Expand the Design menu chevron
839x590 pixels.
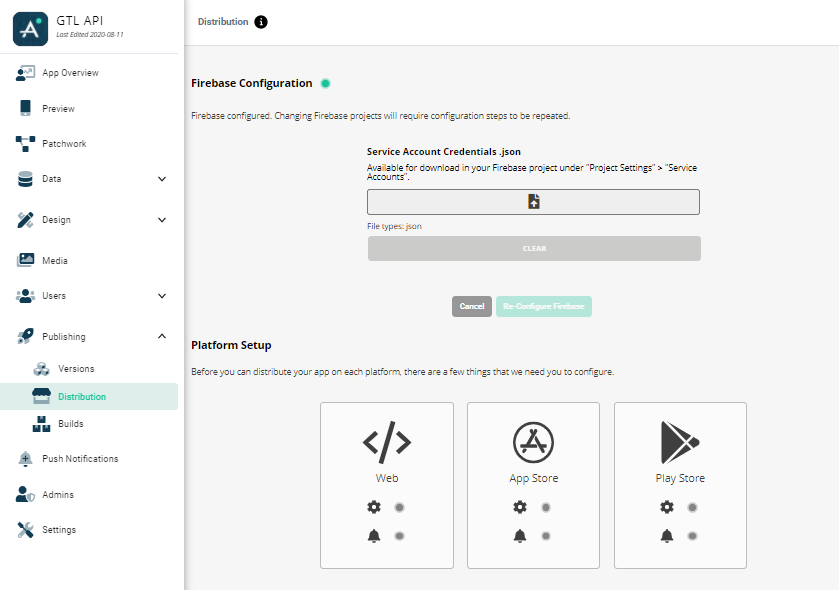pos(162,220)
